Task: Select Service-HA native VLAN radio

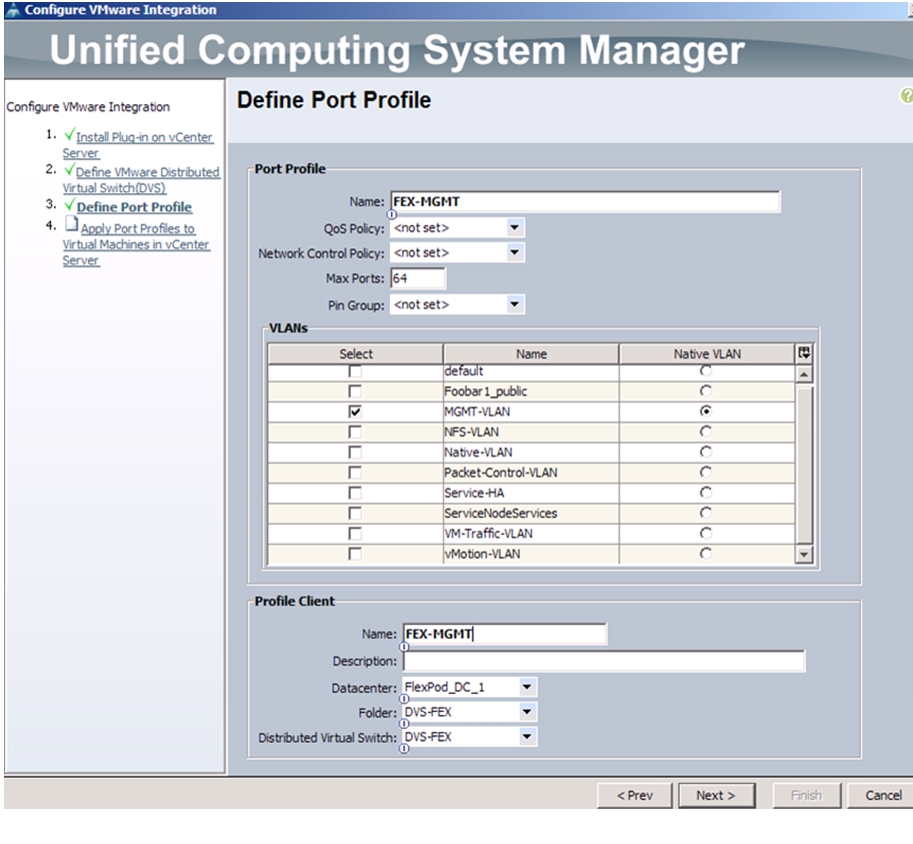Action: 706,493
